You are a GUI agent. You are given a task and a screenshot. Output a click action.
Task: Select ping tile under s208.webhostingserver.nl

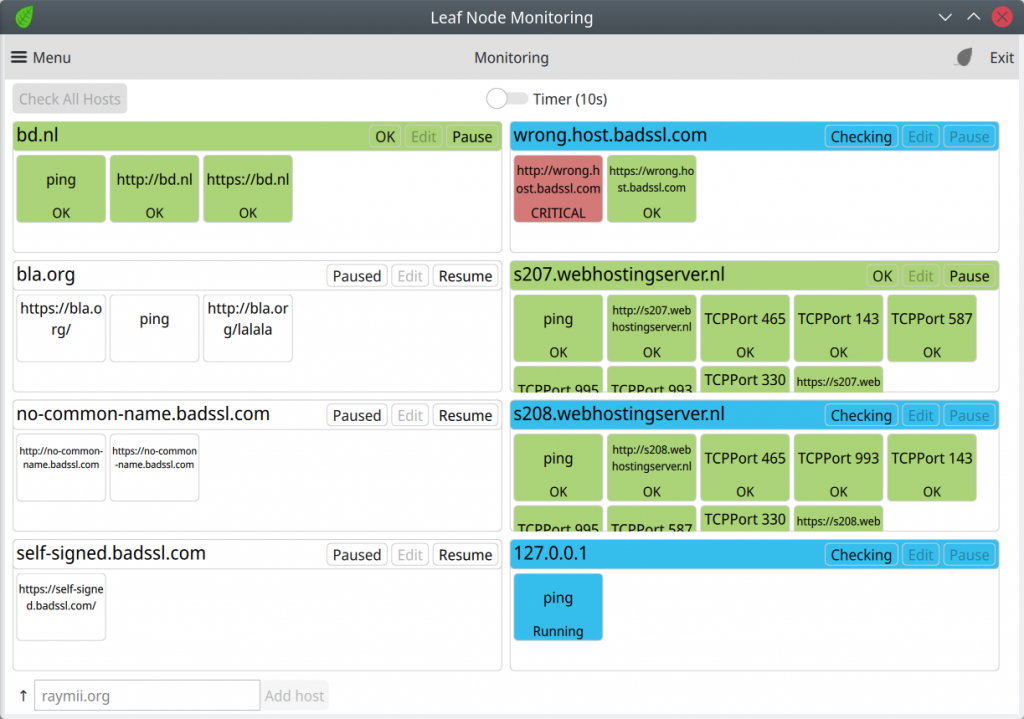(x=558, y=468)
